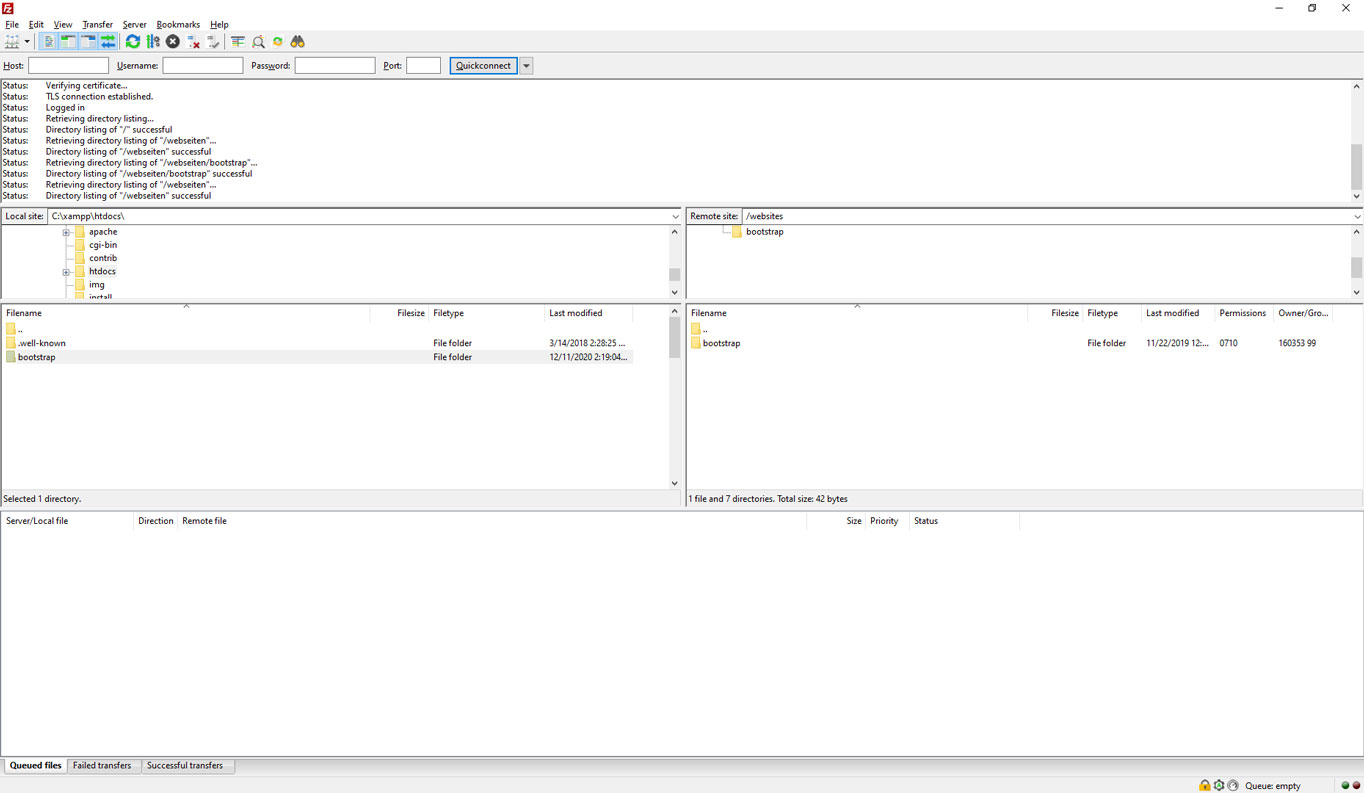The width and height of the screenshot is (1364, 793).
Task: Open the Local site path dropdown
Action: pyautogui.click(x=676, y=216)
